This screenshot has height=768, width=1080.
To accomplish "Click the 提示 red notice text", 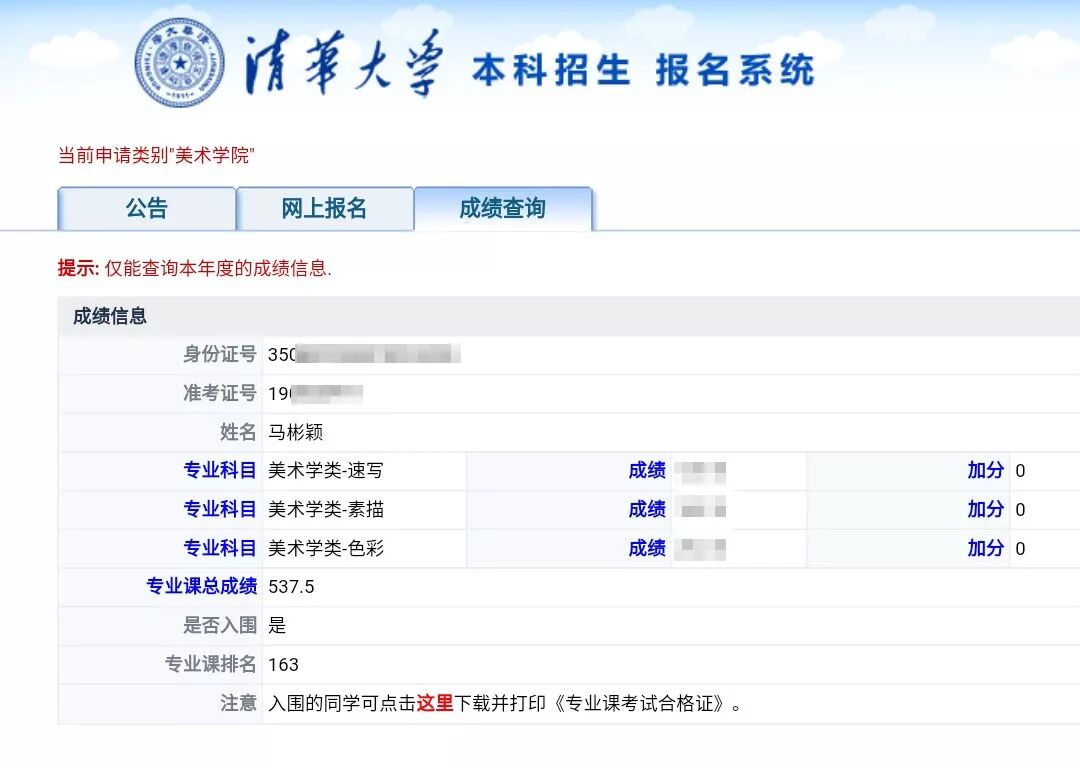I will pyautogui.click(x=195, y=268).
